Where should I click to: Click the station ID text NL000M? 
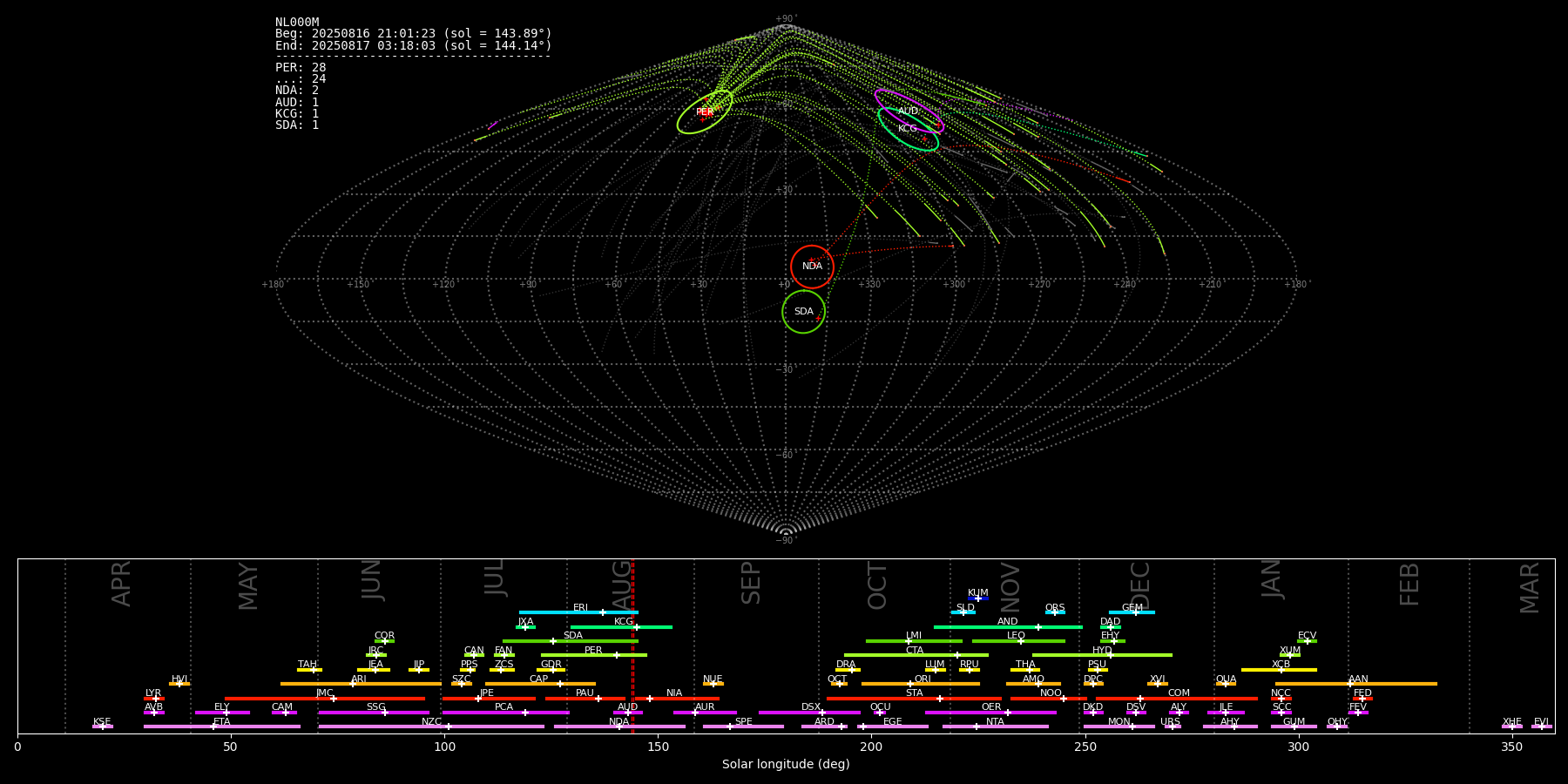click(297, 23)
